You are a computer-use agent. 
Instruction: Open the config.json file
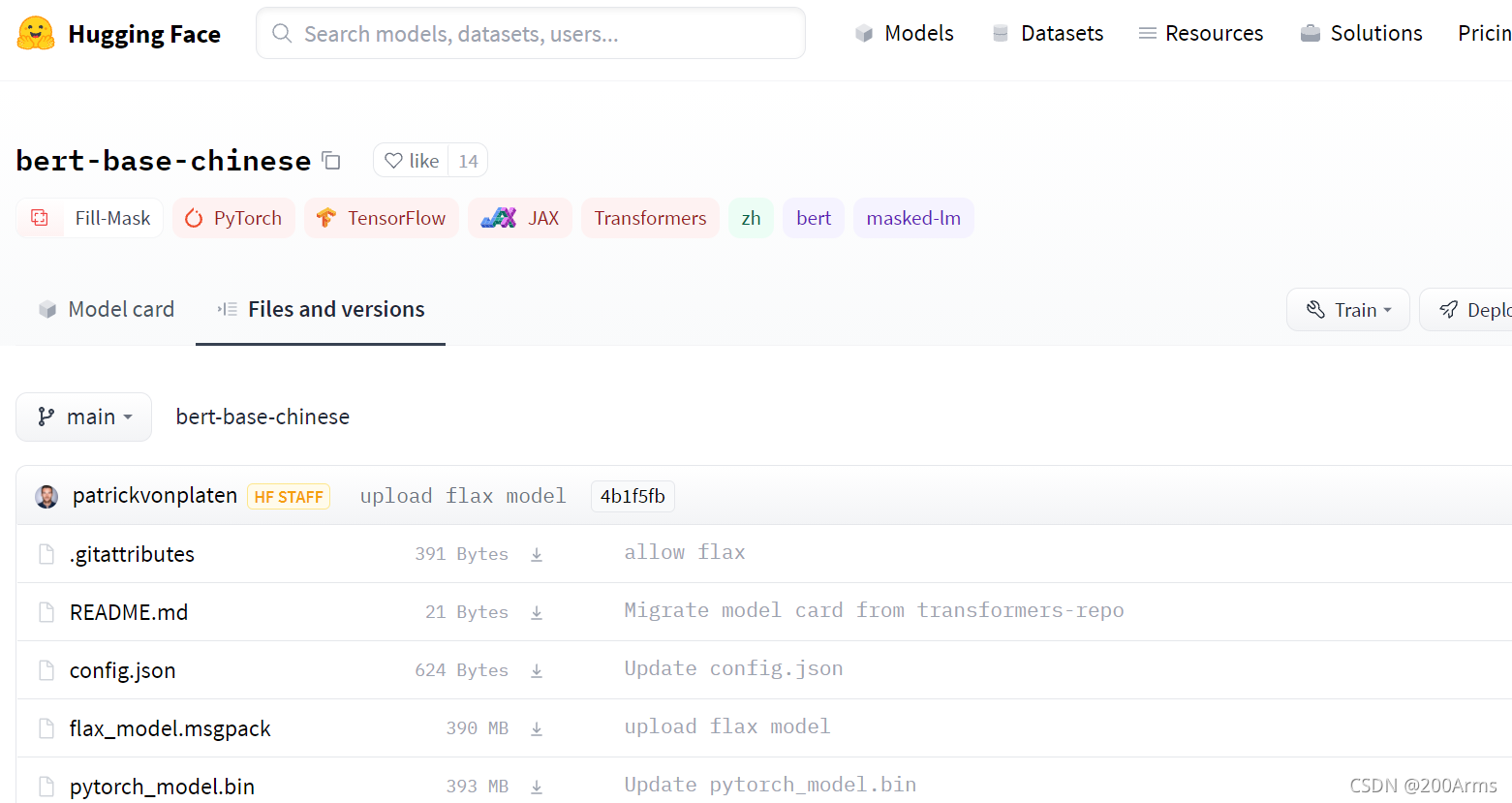coord(123,670)
